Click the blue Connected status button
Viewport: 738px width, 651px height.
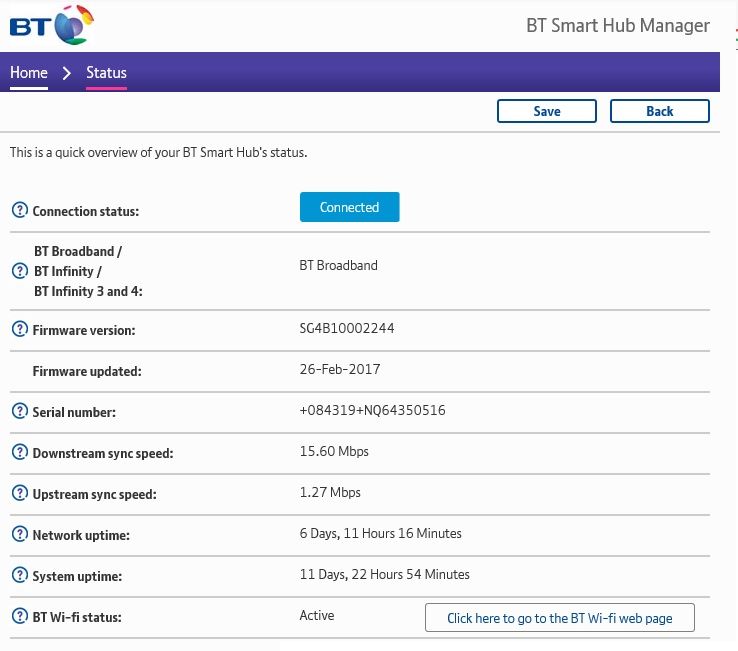tap(350, 207)
